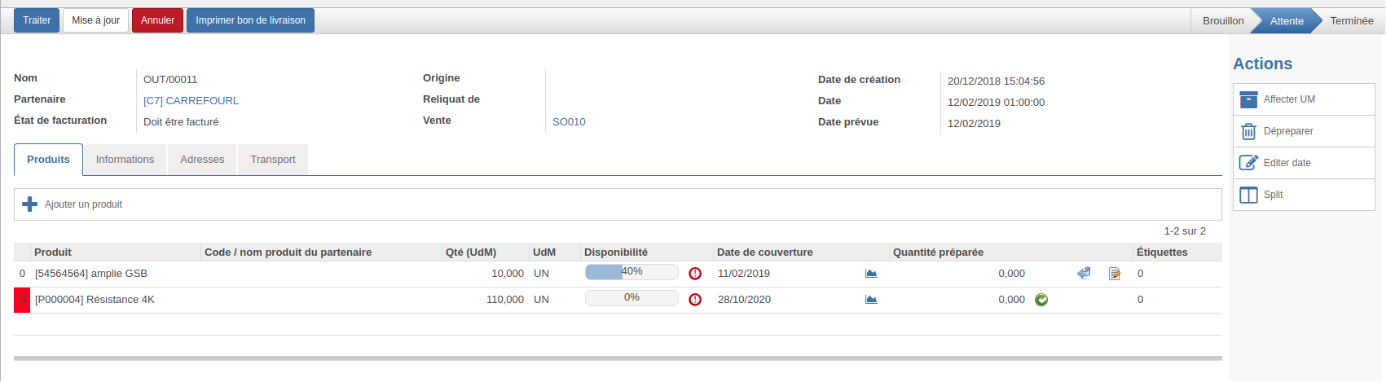Viewport: 1386px width, 382px height.
Task: Click Imprimer bon de livraison button
Action: (x=251, y=20)
